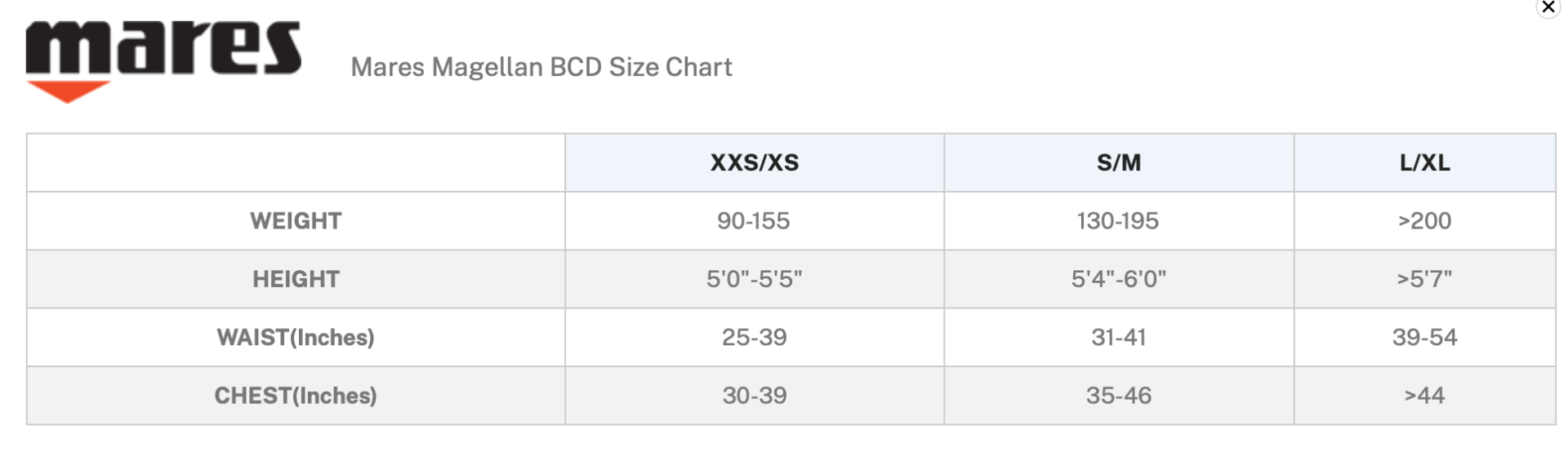Click the >44 chest cell
Image resolution: width=1568 pixels, height=461 pixels.
click(x=1424, y=396)
